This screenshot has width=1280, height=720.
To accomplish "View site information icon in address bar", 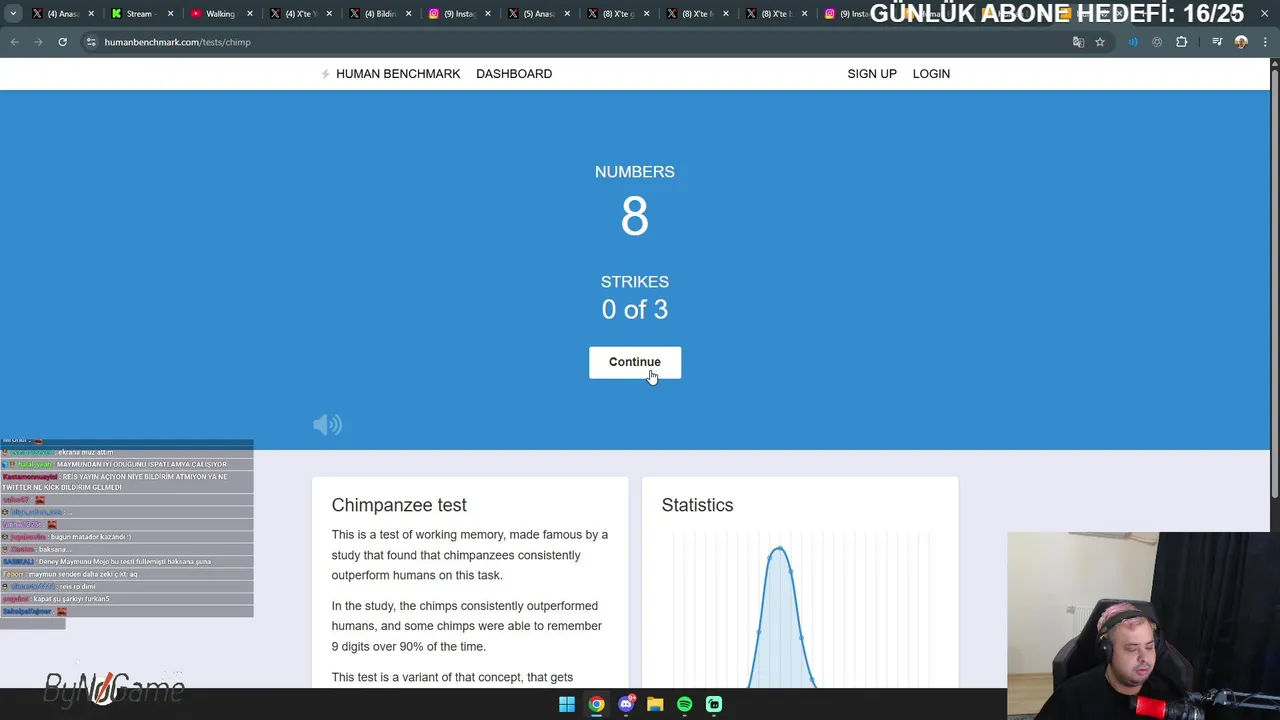I will pyautogui.click(x=91, y=42).
